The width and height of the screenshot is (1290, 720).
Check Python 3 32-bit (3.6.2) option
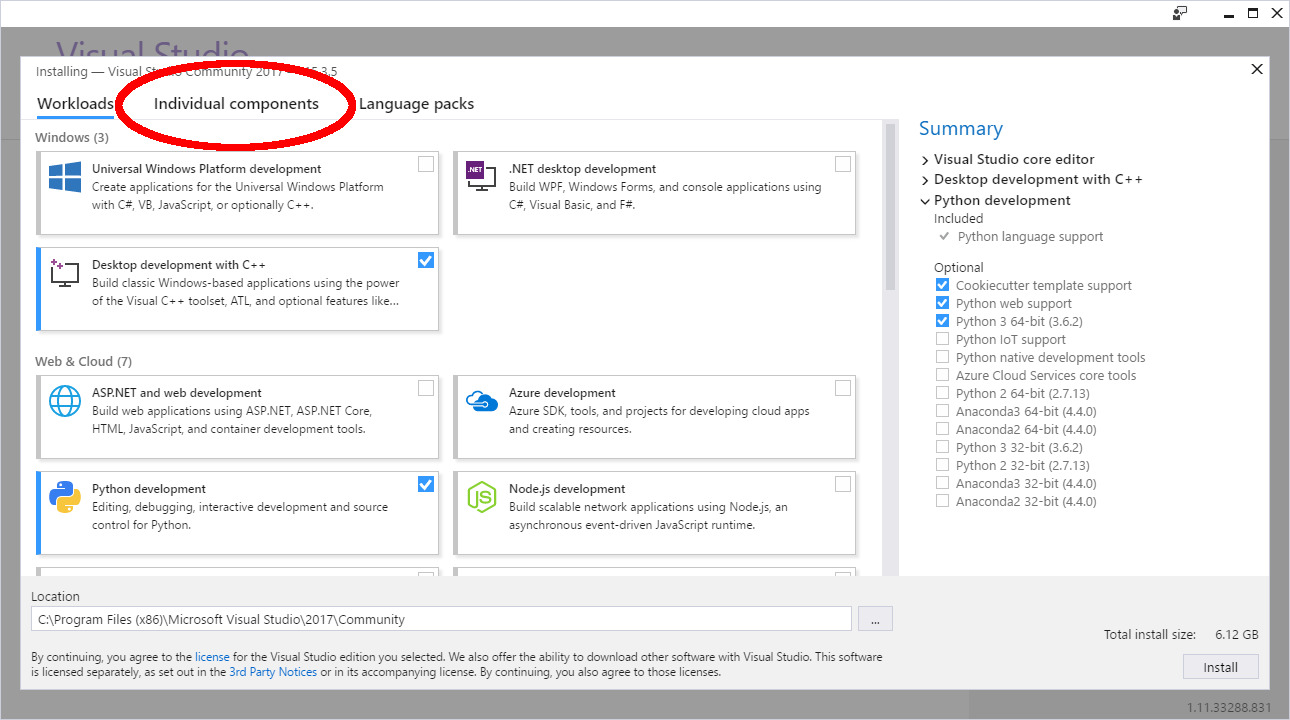coord(942,447)
